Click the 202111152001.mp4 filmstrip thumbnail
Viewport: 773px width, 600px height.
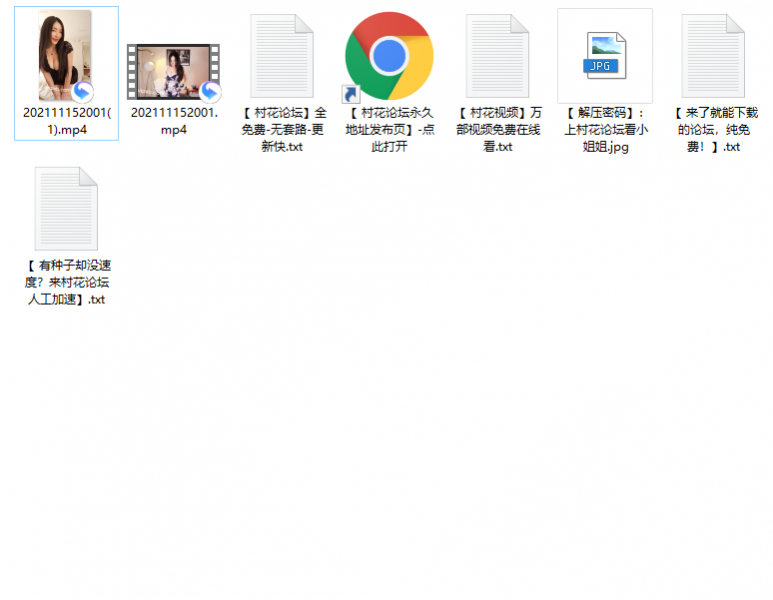coord(172,71)
